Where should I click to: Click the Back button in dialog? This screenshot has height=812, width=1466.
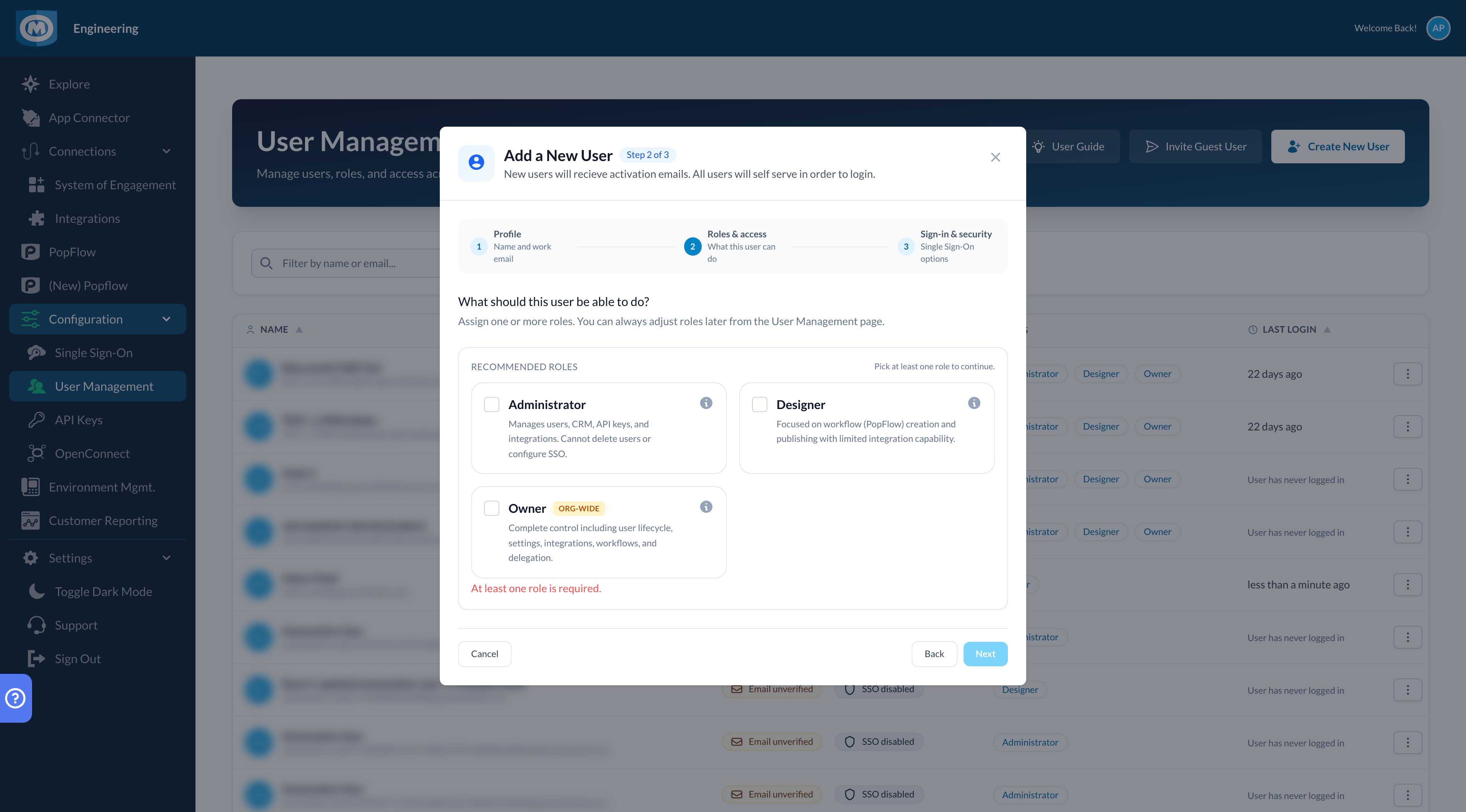pos(934,654)
